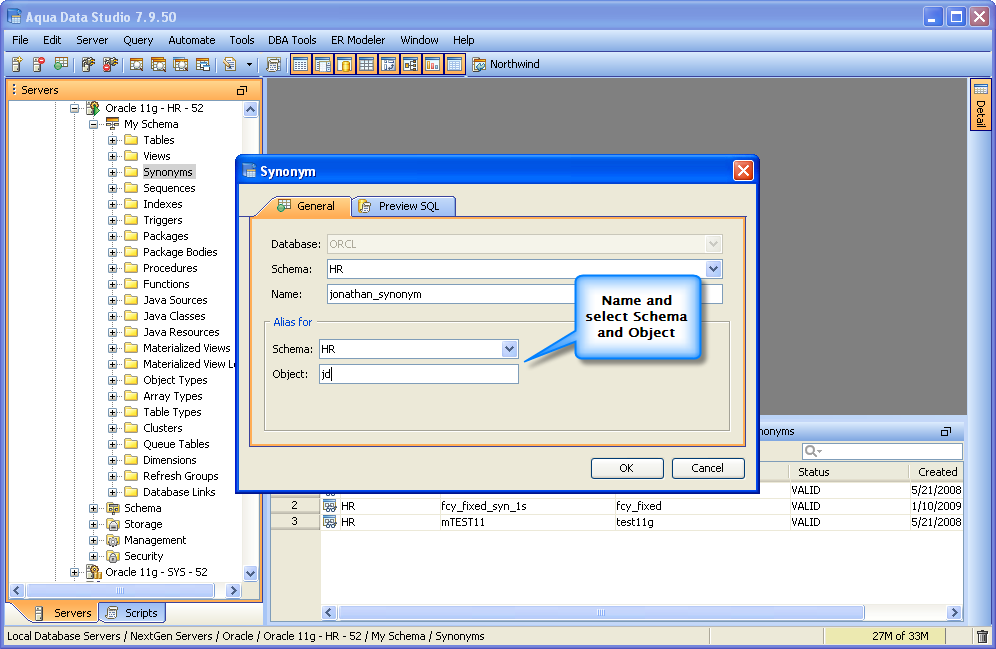Select the Oracle 11g - SYS - 52 server
The height and width of the screenshot is (649, 996).
pyautogui.click(x=156, y=572)
